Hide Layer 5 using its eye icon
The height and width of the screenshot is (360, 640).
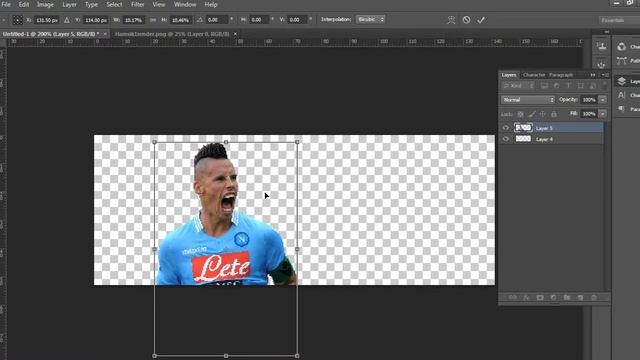506,128
